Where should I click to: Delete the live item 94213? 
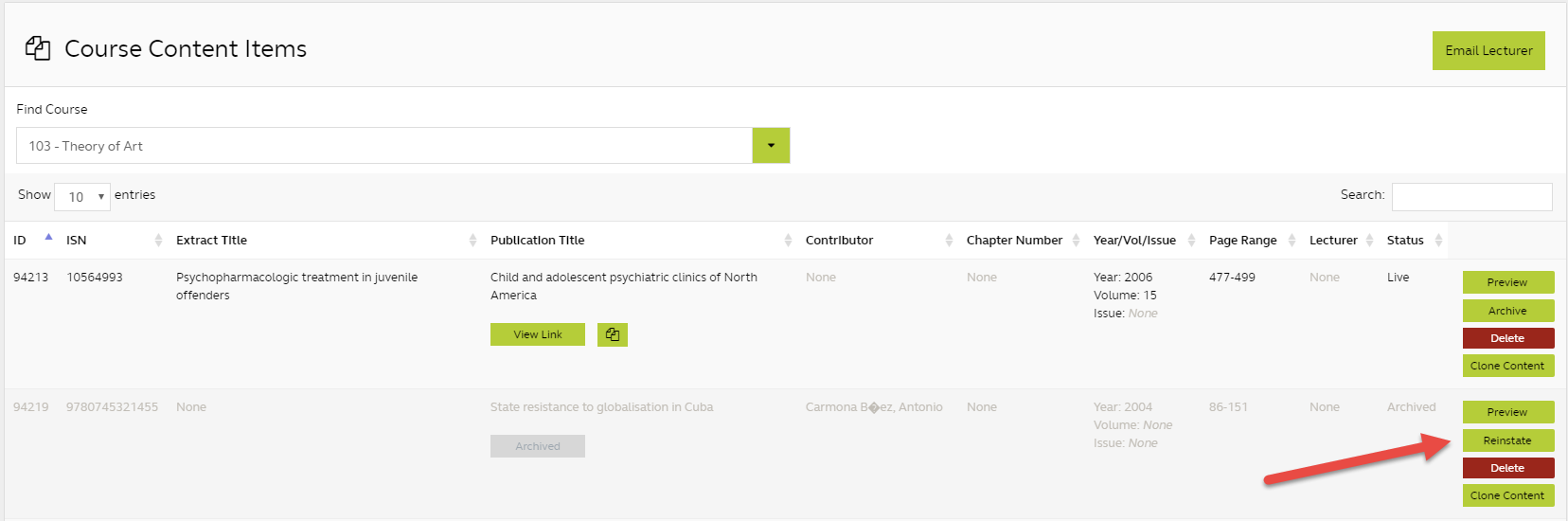[x=1507, y=338]
